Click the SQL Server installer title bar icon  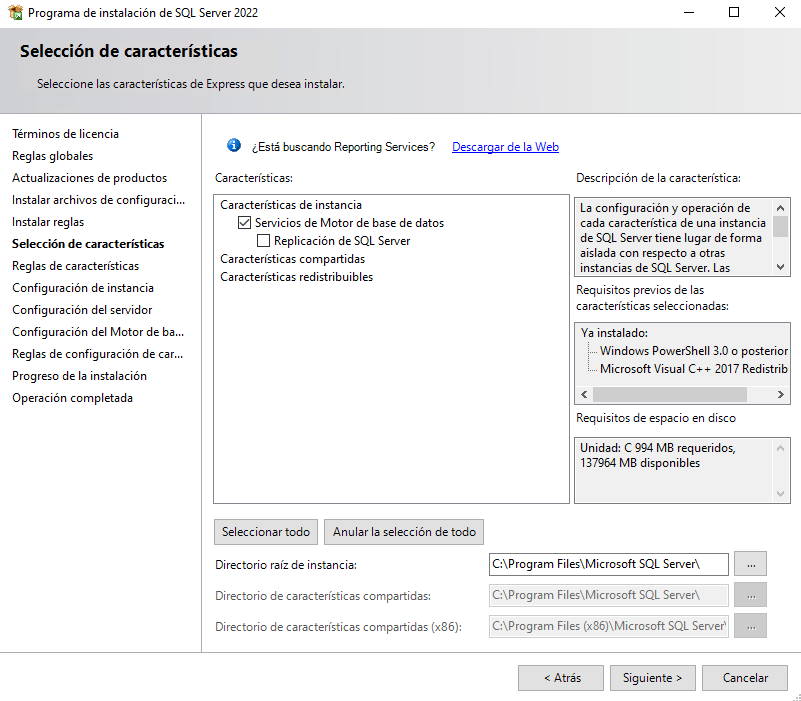15,13
